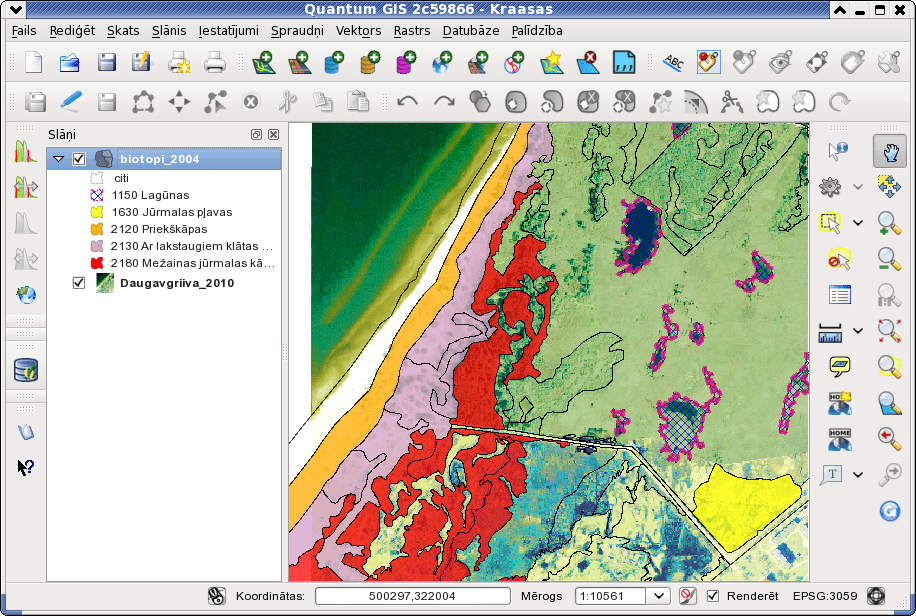Open the Palīdzība menu
Screen dimensions: 916x616
537,30
